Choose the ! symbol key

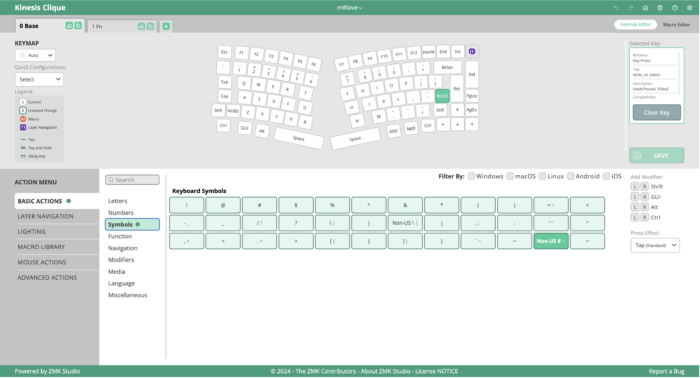click(187, 205)
